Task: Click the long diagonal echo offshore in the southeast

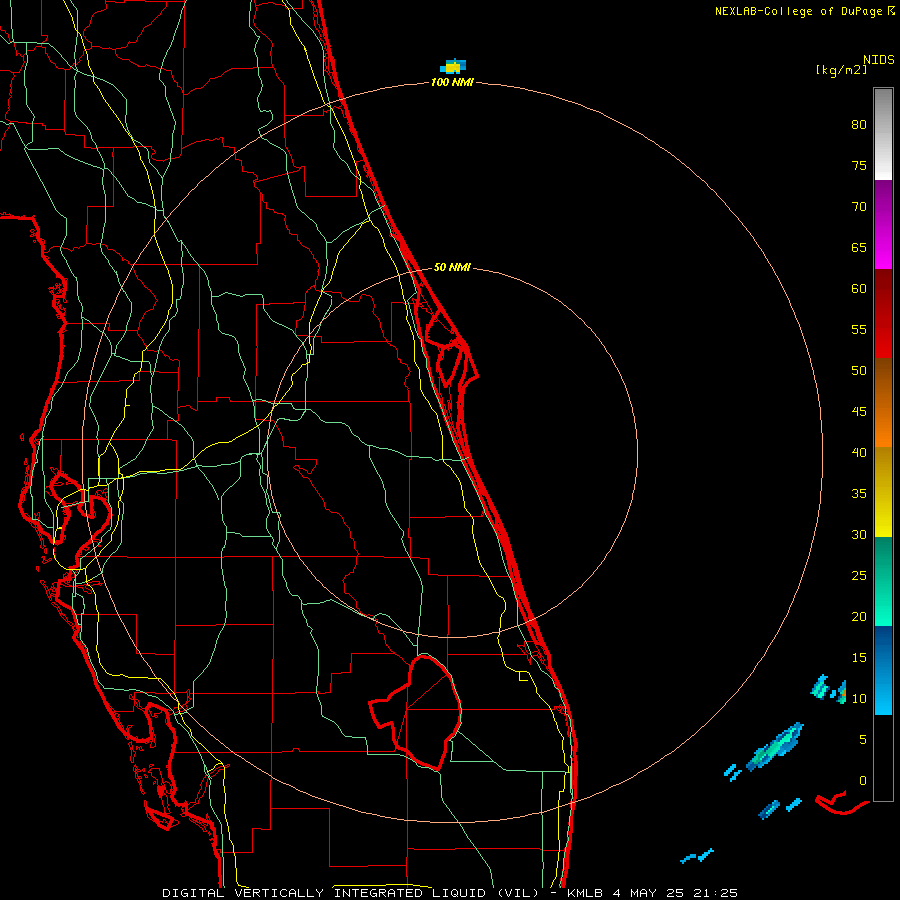Action: pos(775,747)
